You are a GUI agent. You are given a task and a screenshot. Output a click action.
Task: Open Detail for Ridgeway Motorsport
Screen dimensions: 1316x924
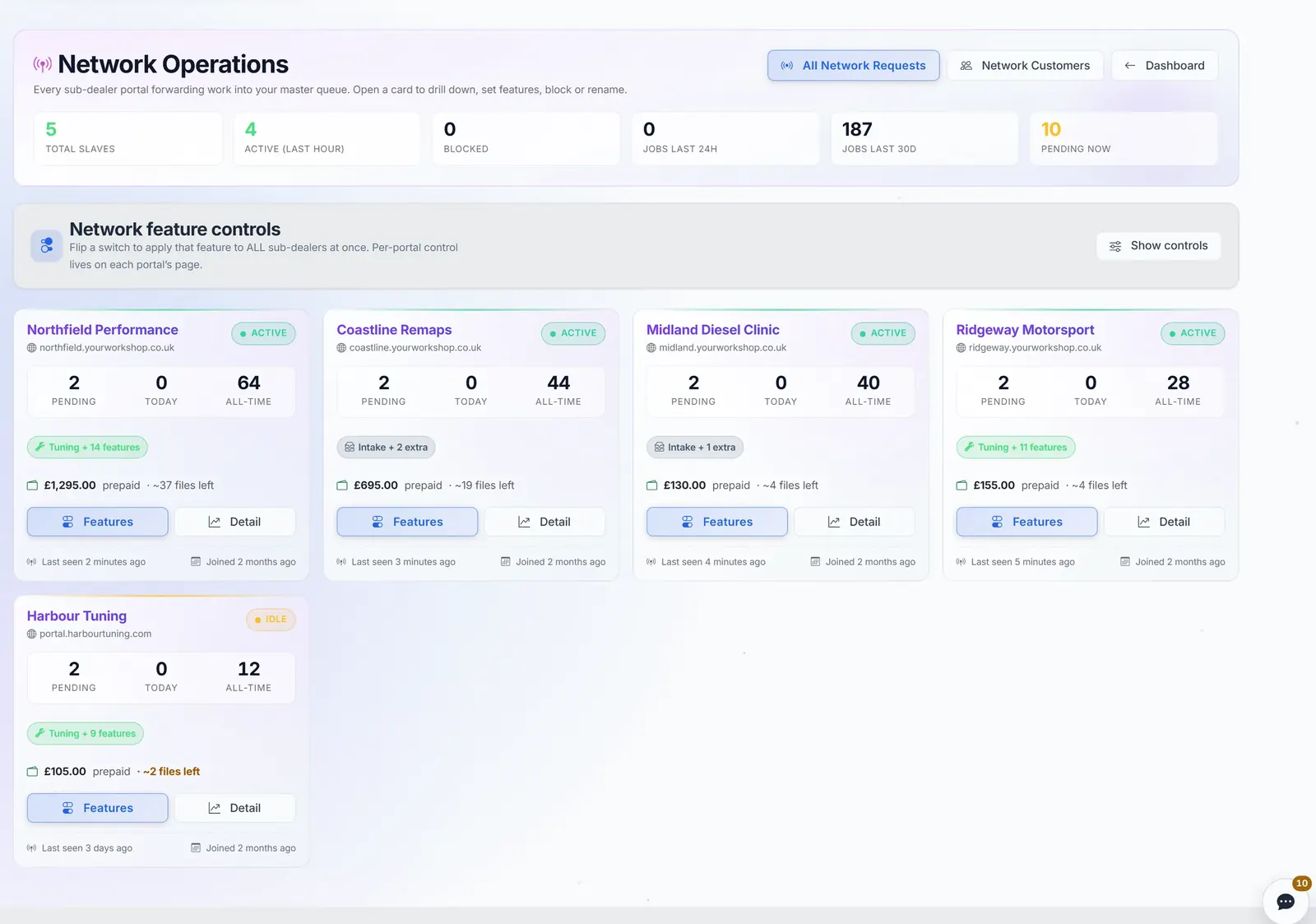tap(1164, 522)
